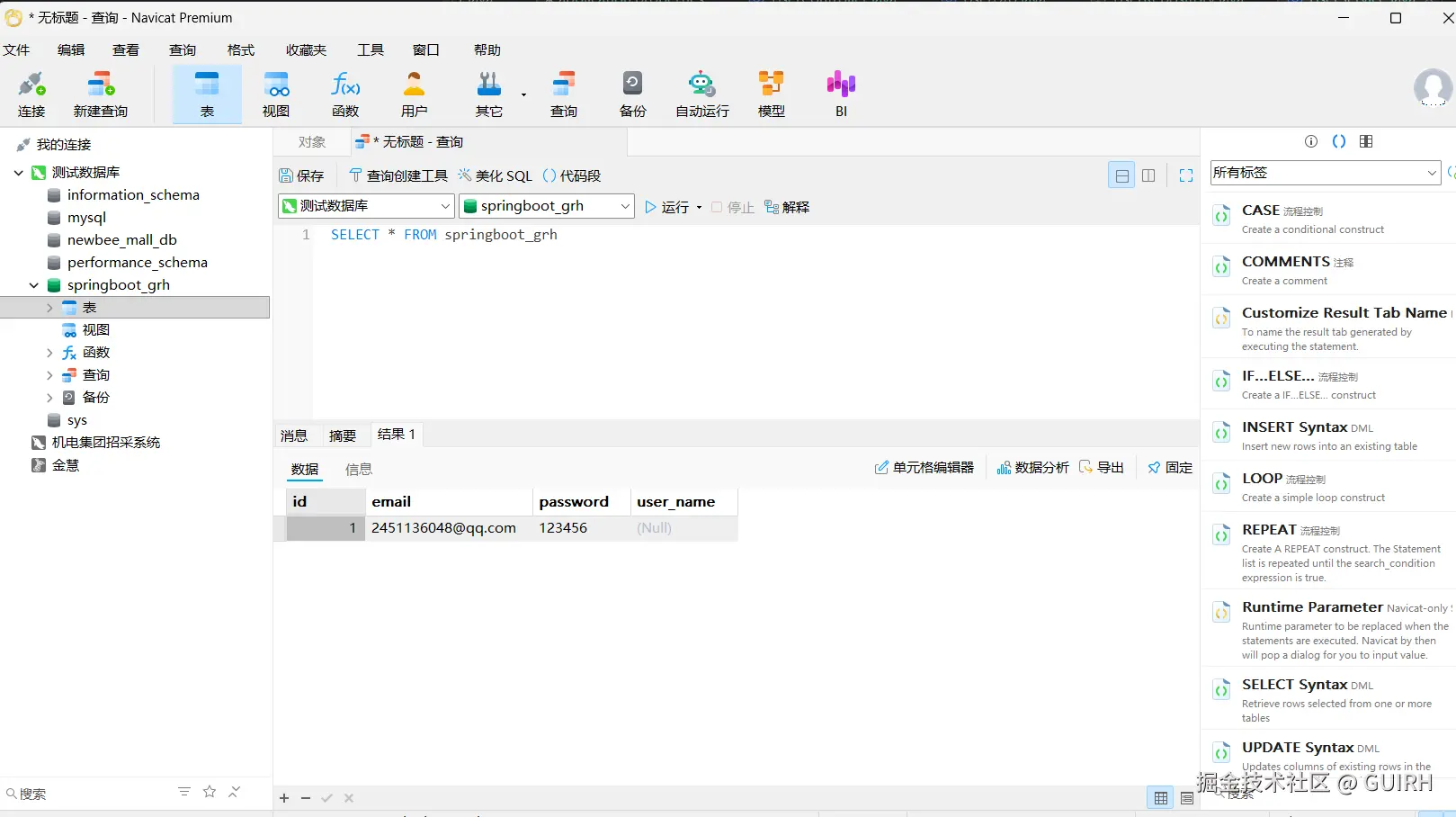Collapse the springboot_grh database node
Viewport: 1456px width, 817px height.
coord(33,285)
